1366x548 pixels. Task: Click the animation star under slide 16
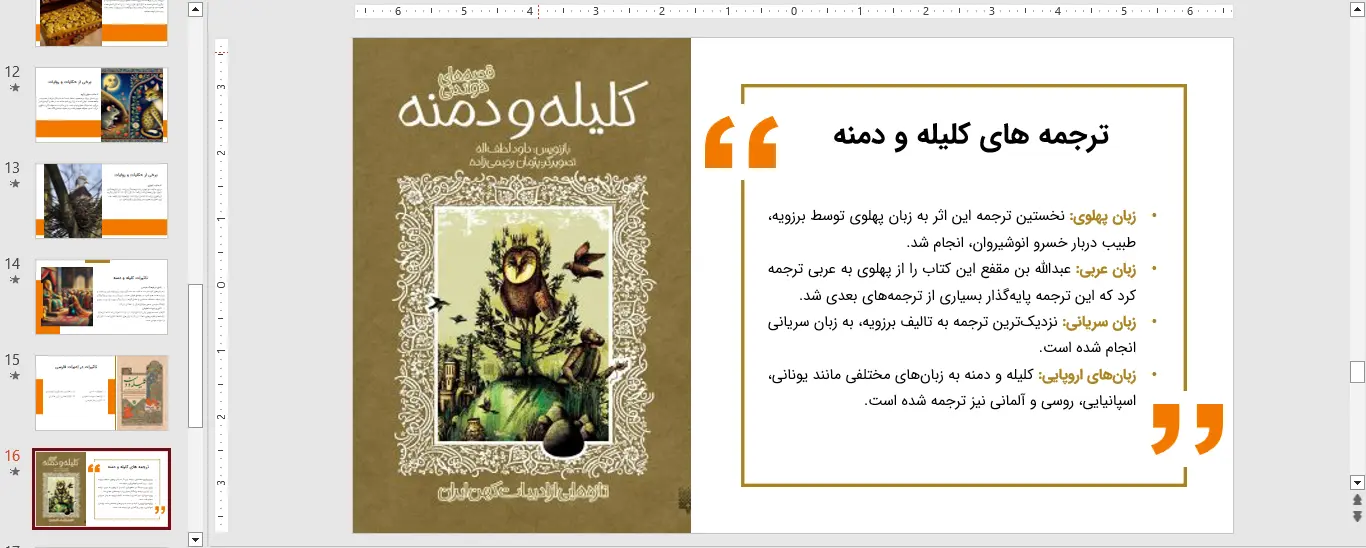14,471
